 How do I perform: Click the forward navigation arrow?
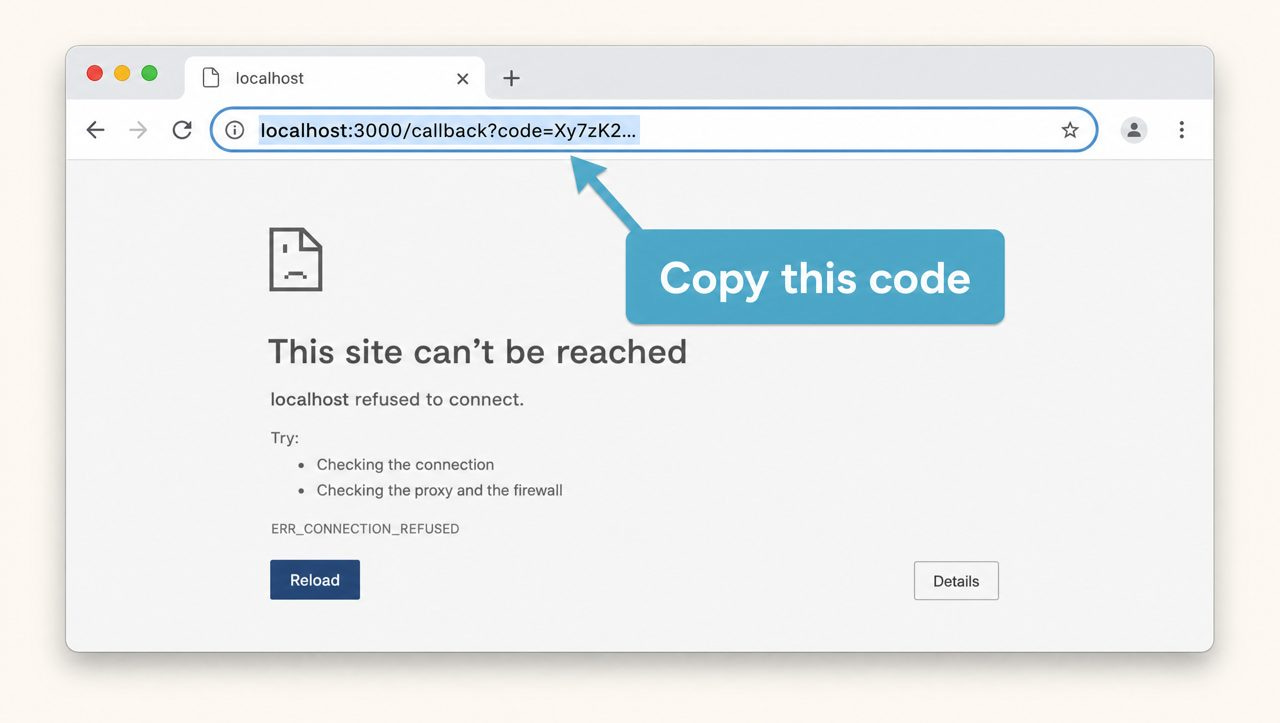(x=138, y=130)
